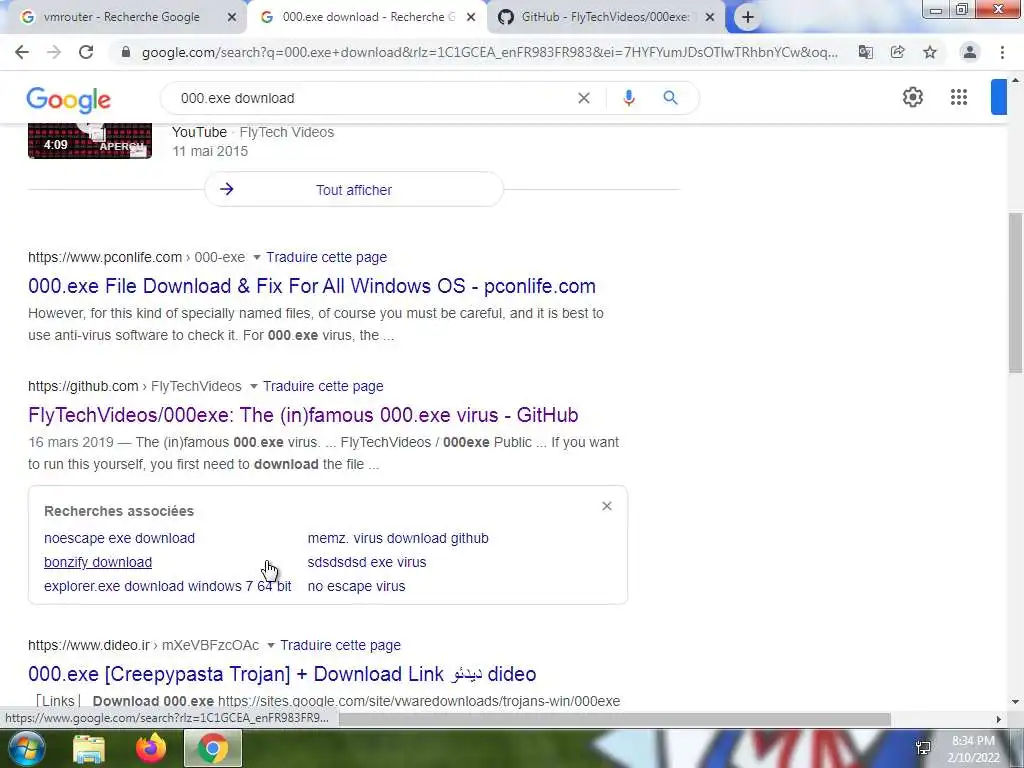1024x768 pixels.
Task: Start voice search with the microphone icon
Action: click(x=629, y=98)
